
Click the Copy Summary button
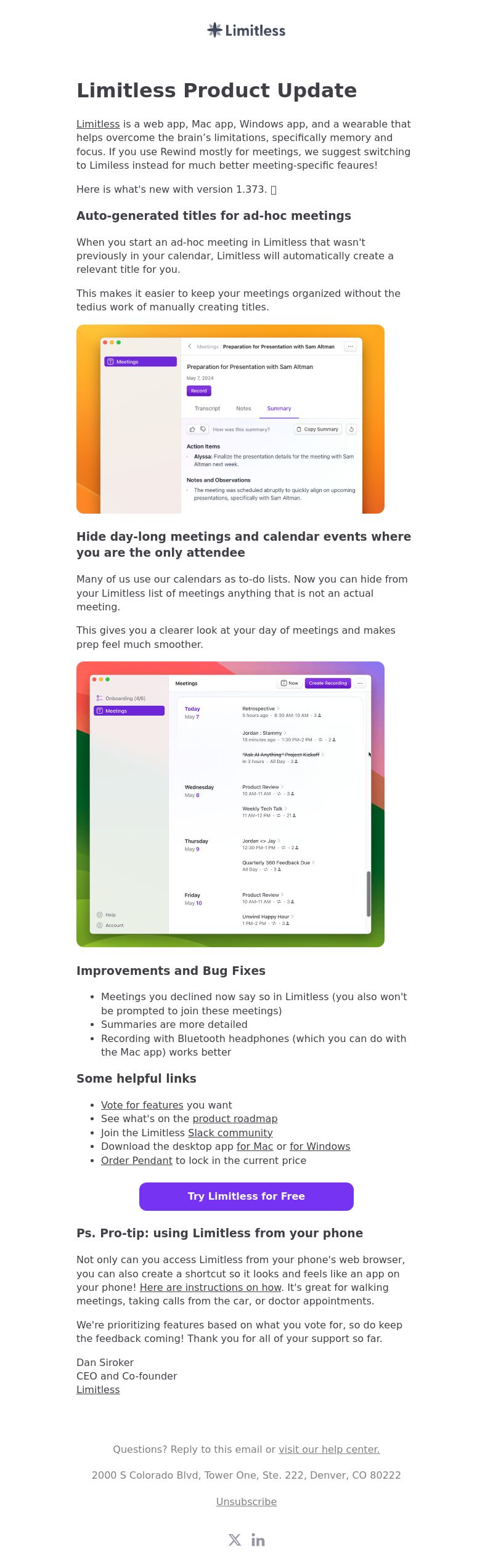(317, 429)
